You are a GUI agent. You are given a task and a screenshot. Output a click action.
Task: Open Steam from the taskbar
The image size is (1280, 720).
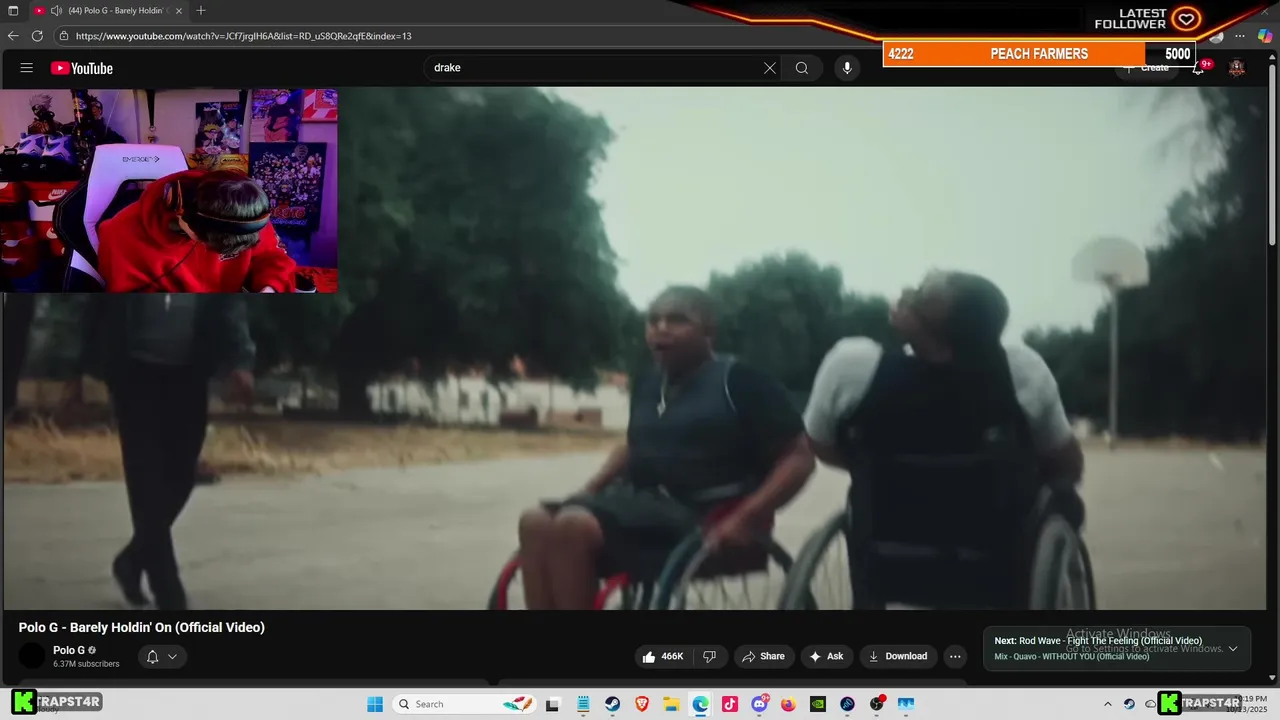[x=612, y=704]
